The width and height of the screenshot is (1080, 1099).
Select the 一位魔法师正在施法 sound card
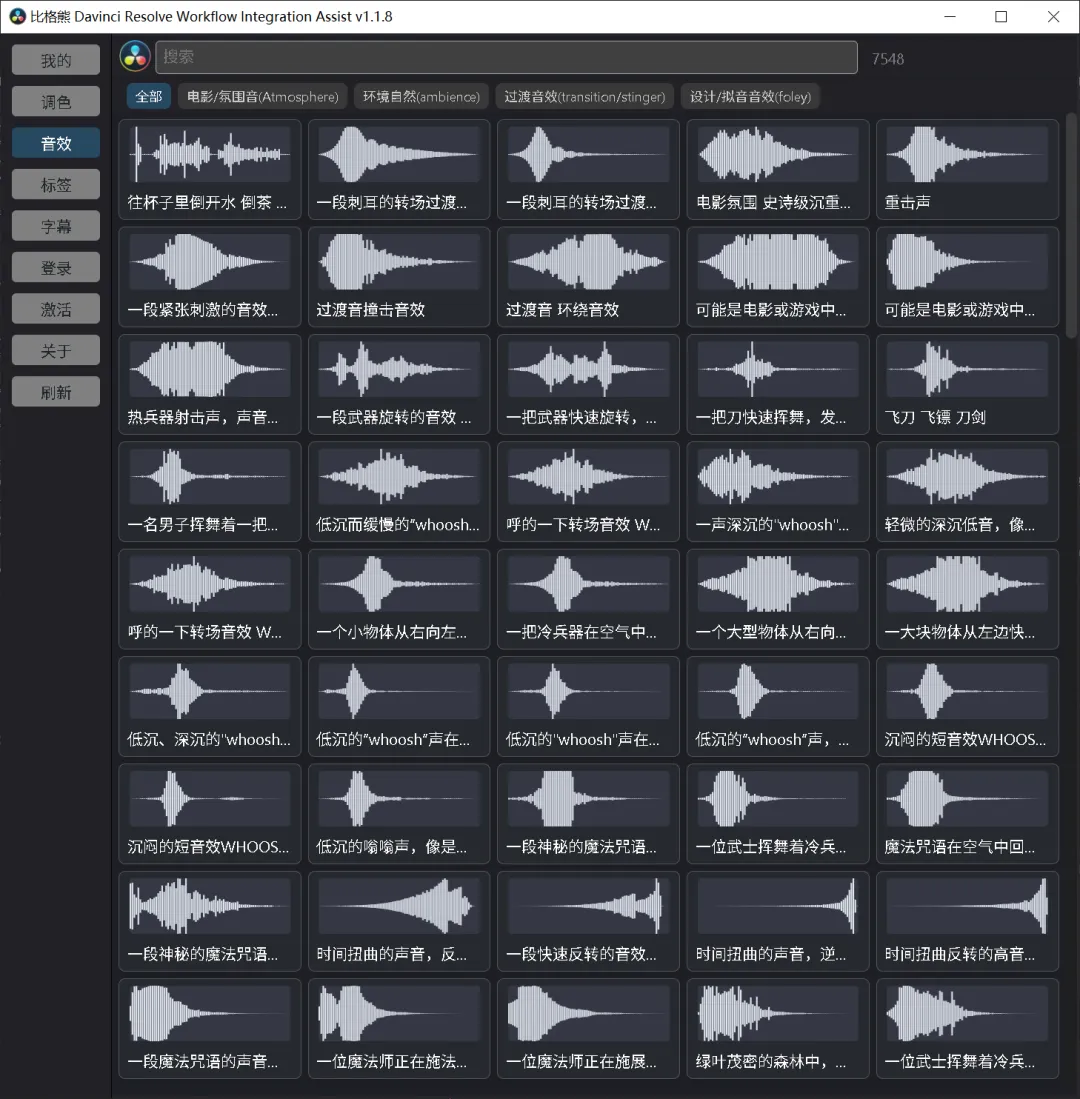point(399,1028)
